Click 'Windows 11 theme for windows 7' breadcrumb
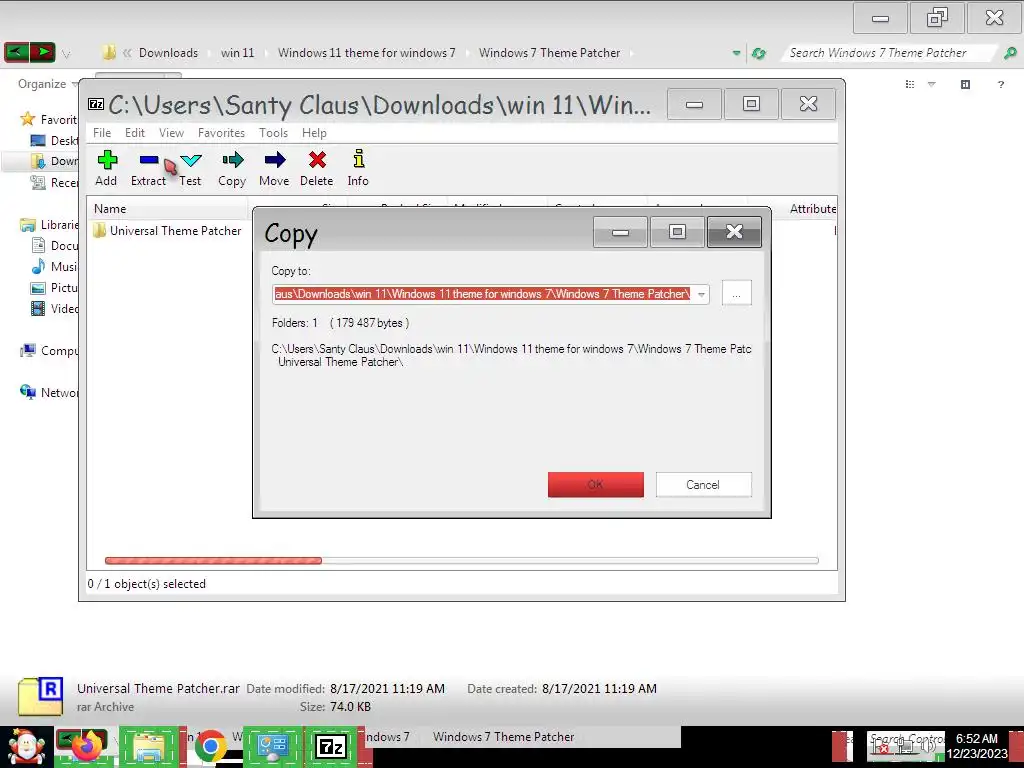The height and width of the screenshot is (768, 1024). 366,53
